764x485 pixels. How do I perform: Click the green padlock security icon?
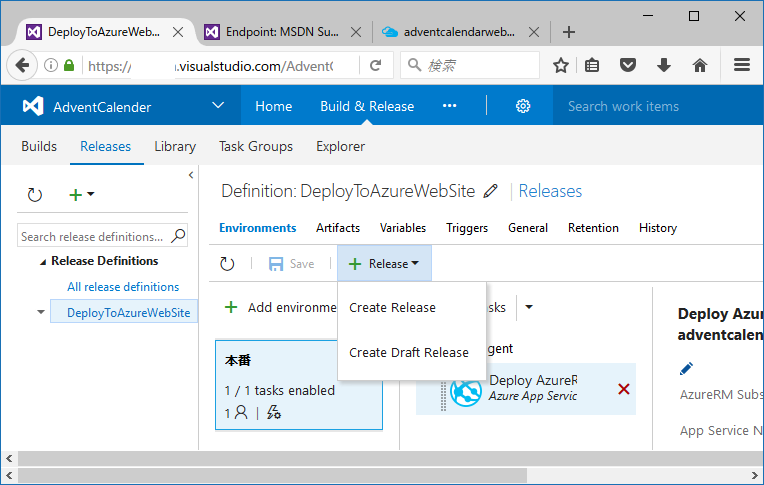[69, 65]
